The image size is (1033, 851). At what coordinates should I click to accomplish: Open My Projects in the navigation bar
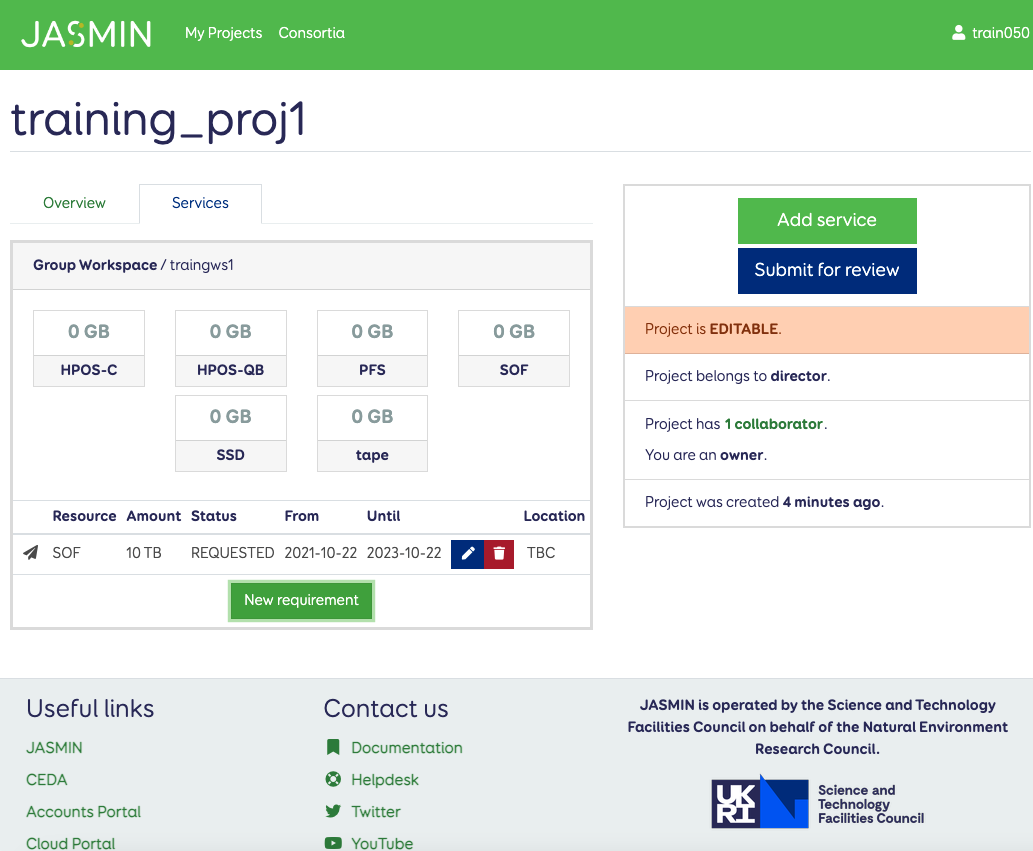point(223,33)
